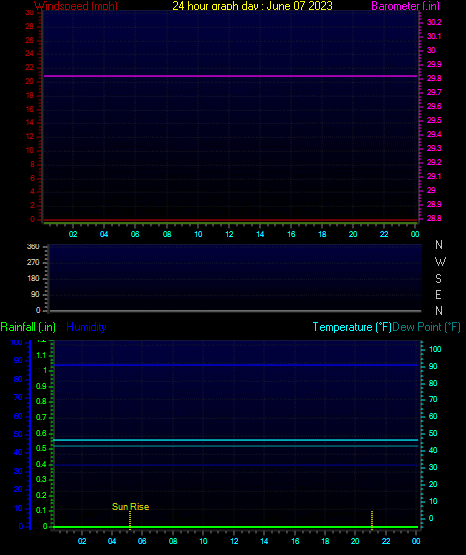Click the Windspeed (mph) axis title
This screenshot has height=555, width=466.
pyautogui.click(x=76, y=6)
